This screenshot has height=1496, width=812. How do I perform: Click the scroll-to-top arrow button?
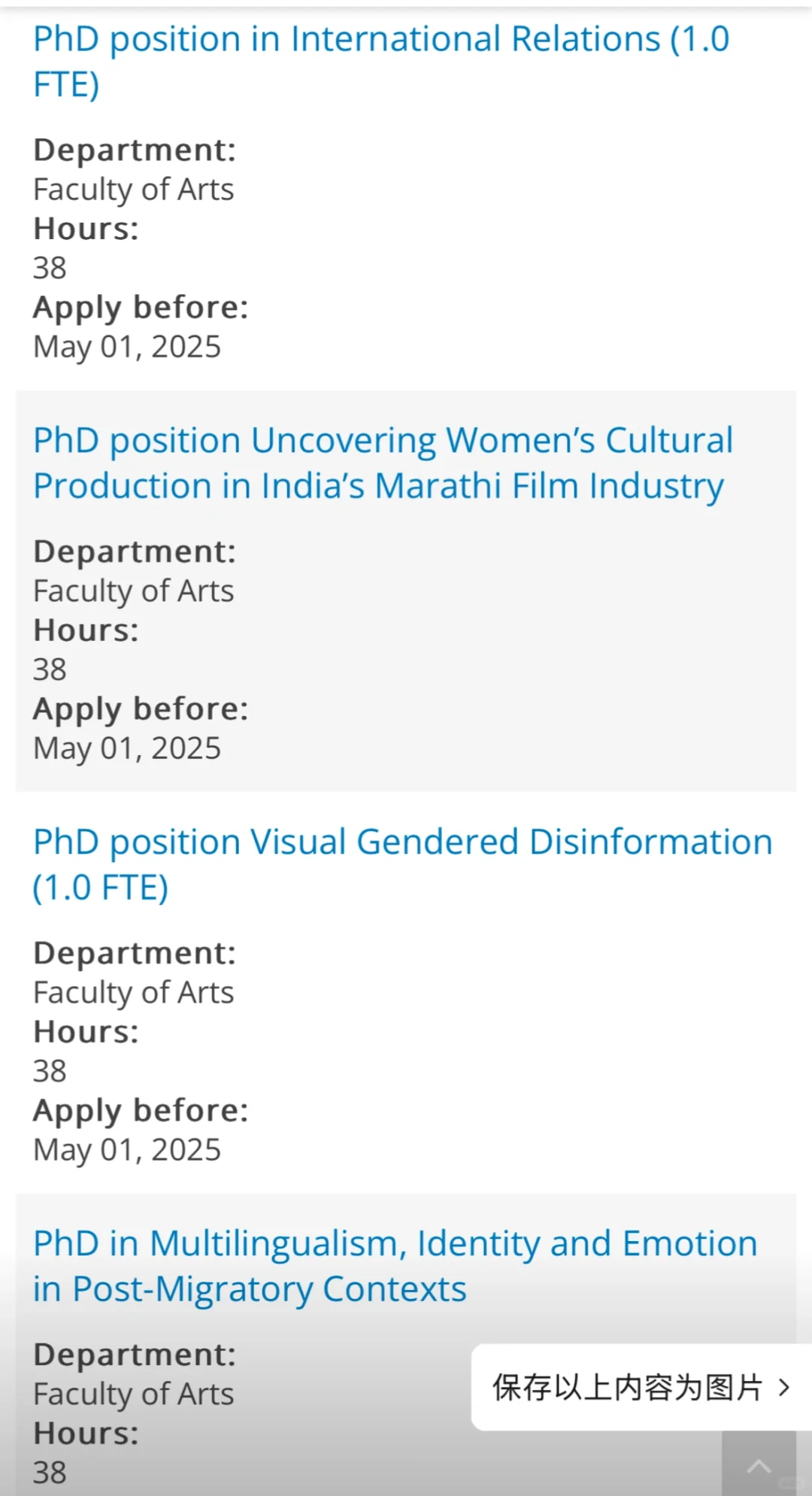point(759,1466)
